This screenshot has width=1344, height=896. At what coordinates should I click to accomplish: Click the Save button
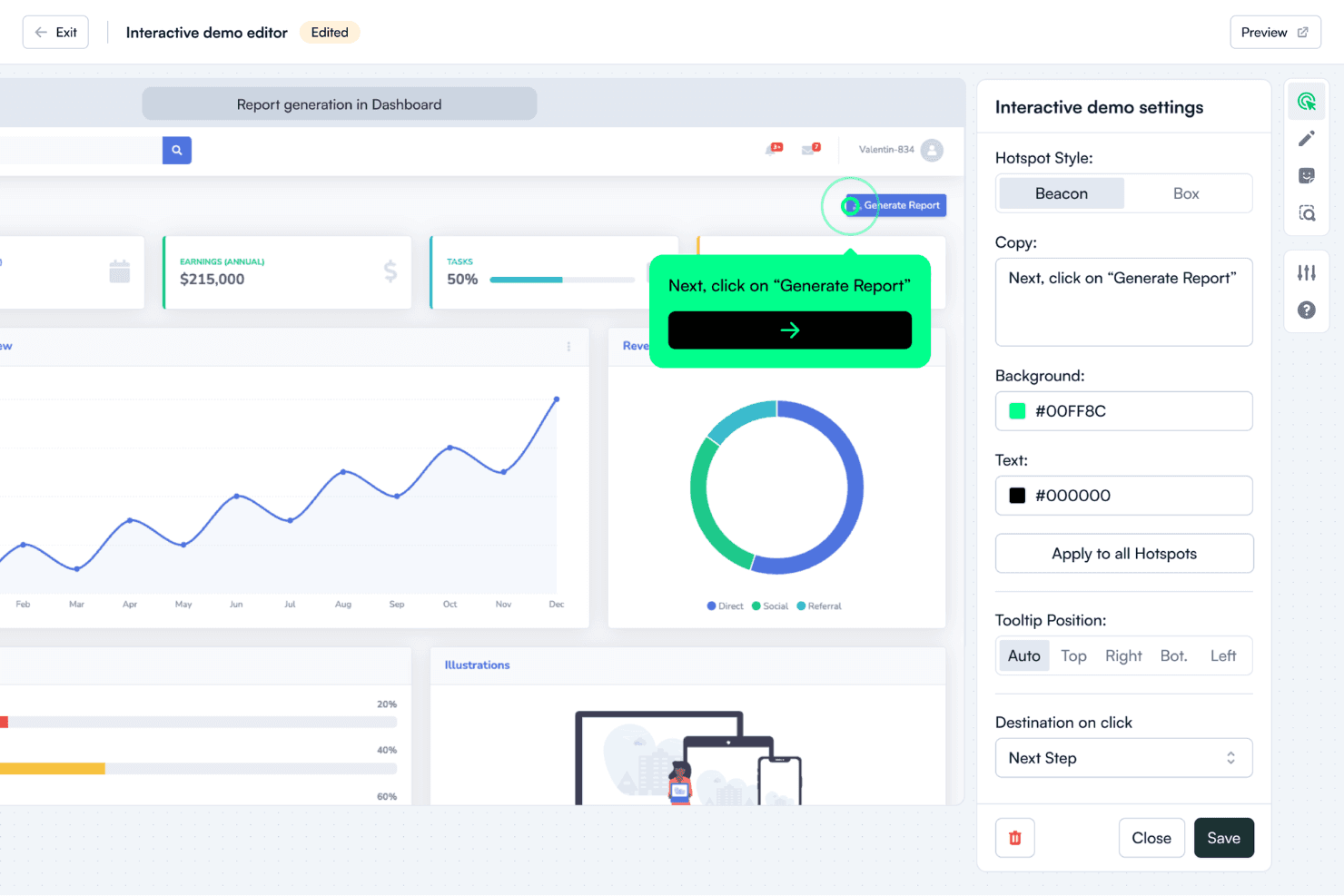(x=1223, y=838)
